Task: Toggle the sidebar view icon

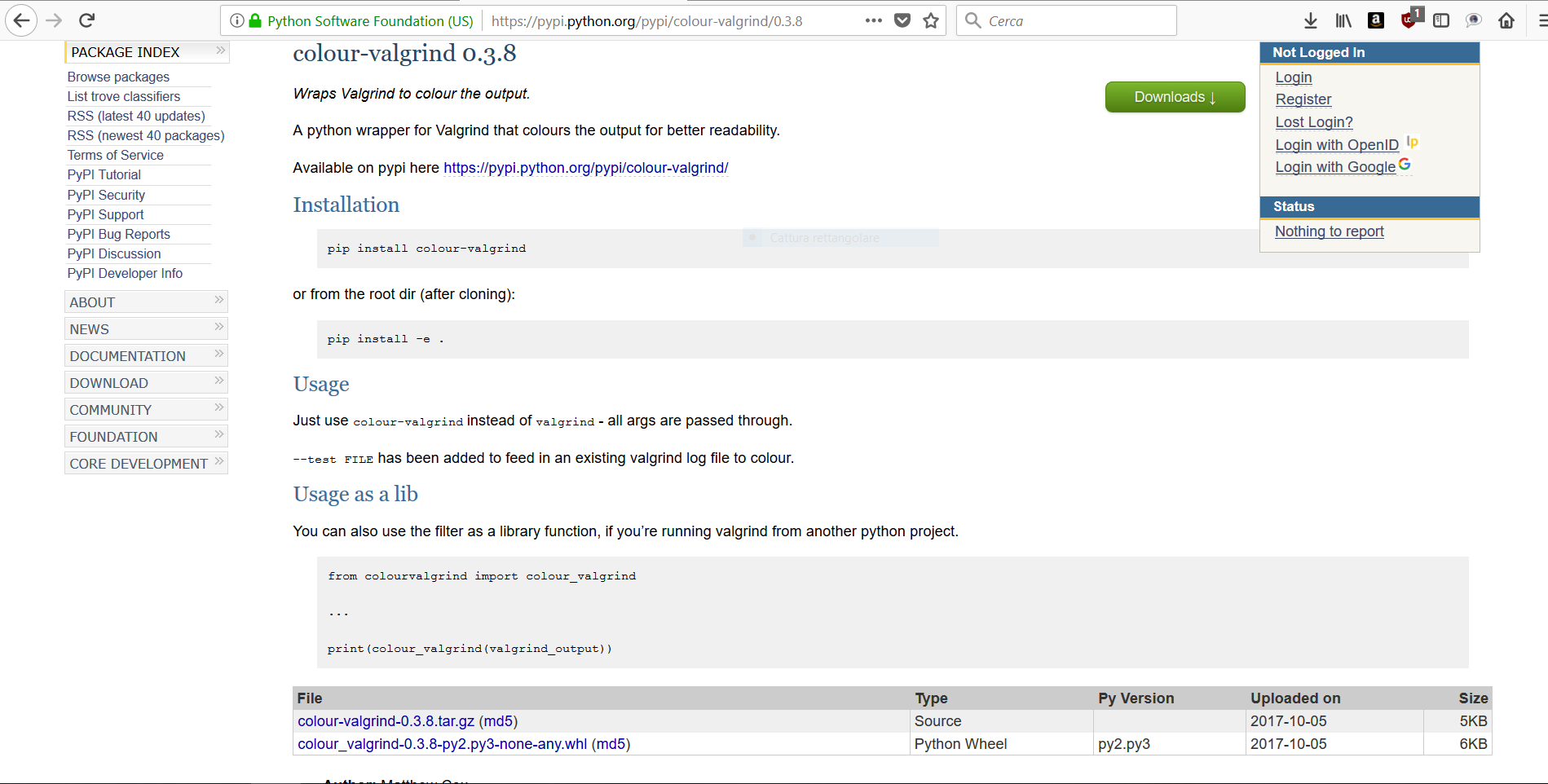Action: click(x=1441, y=20)
